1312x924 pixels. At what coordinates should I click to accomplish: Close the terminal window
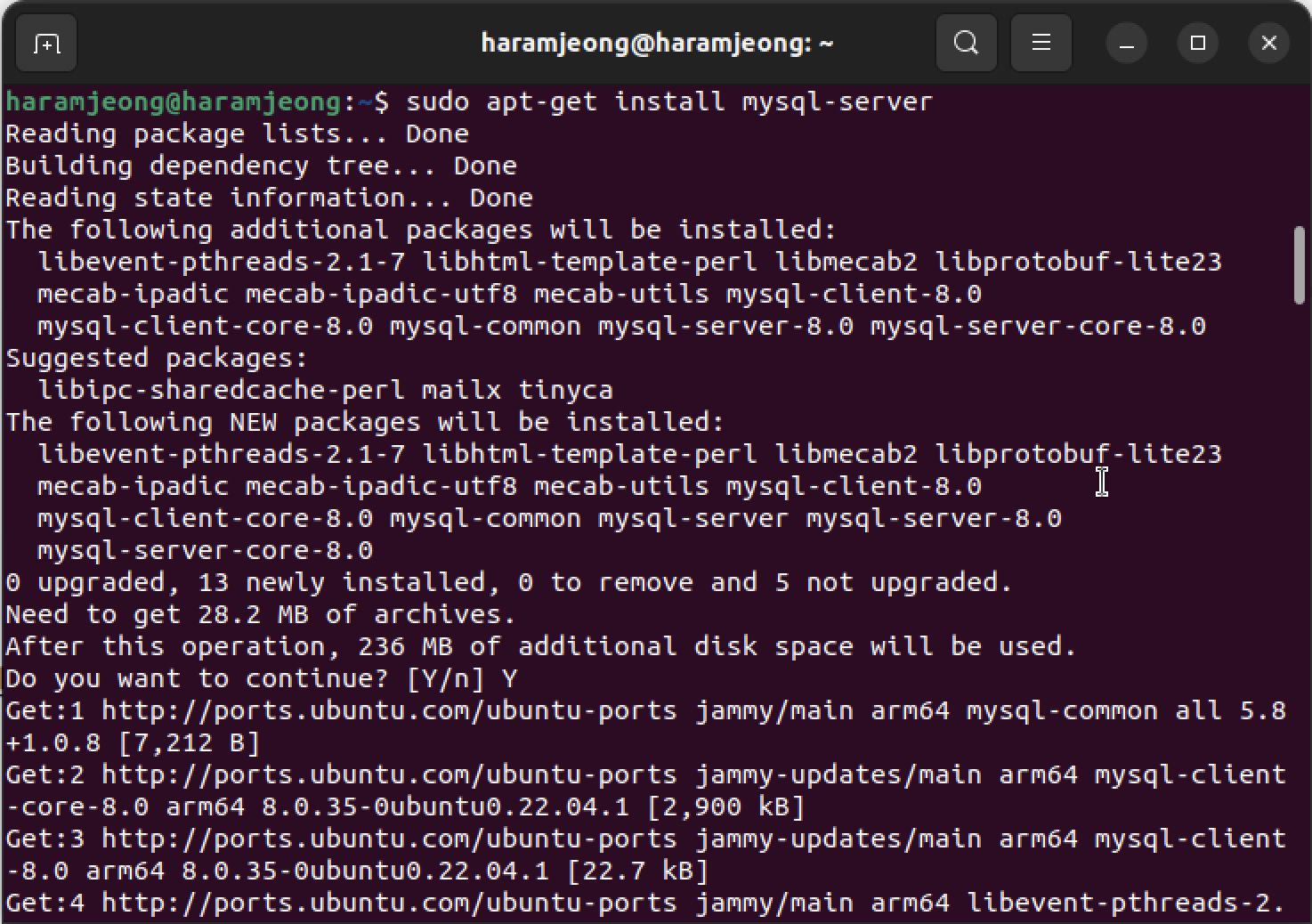point(1268,43)
